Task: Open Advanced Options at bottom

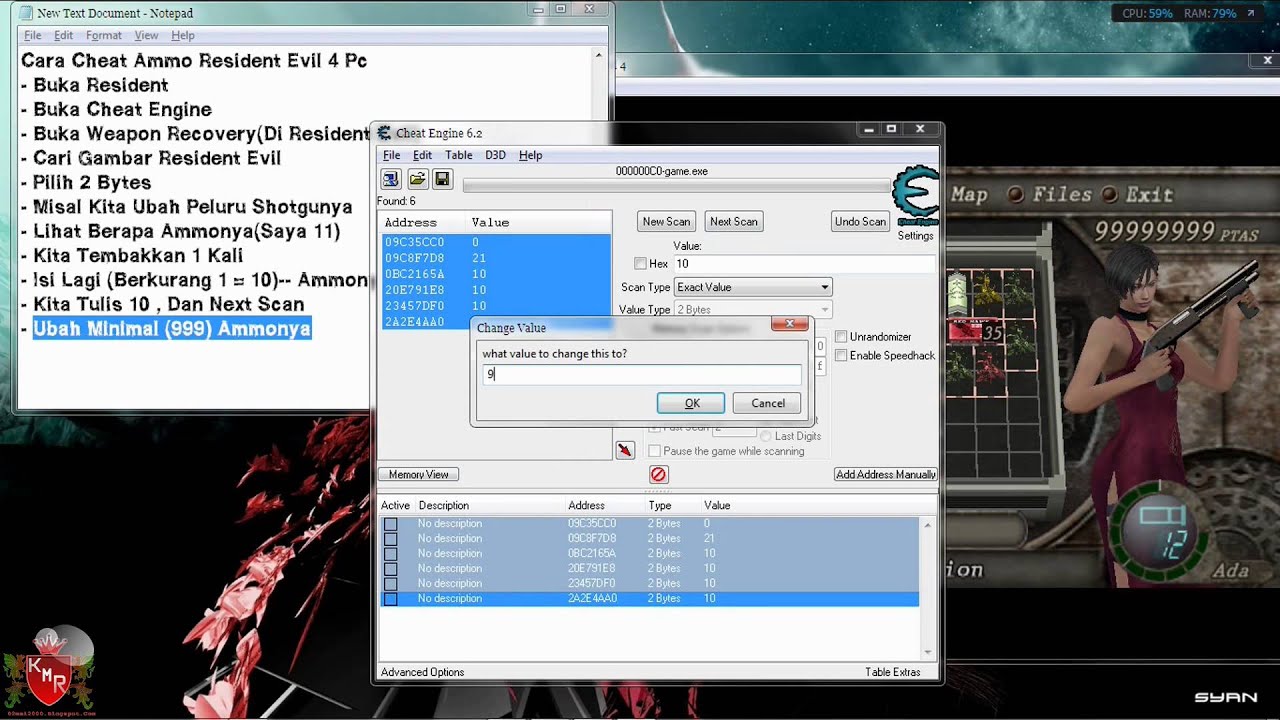Action: point(422,672)
